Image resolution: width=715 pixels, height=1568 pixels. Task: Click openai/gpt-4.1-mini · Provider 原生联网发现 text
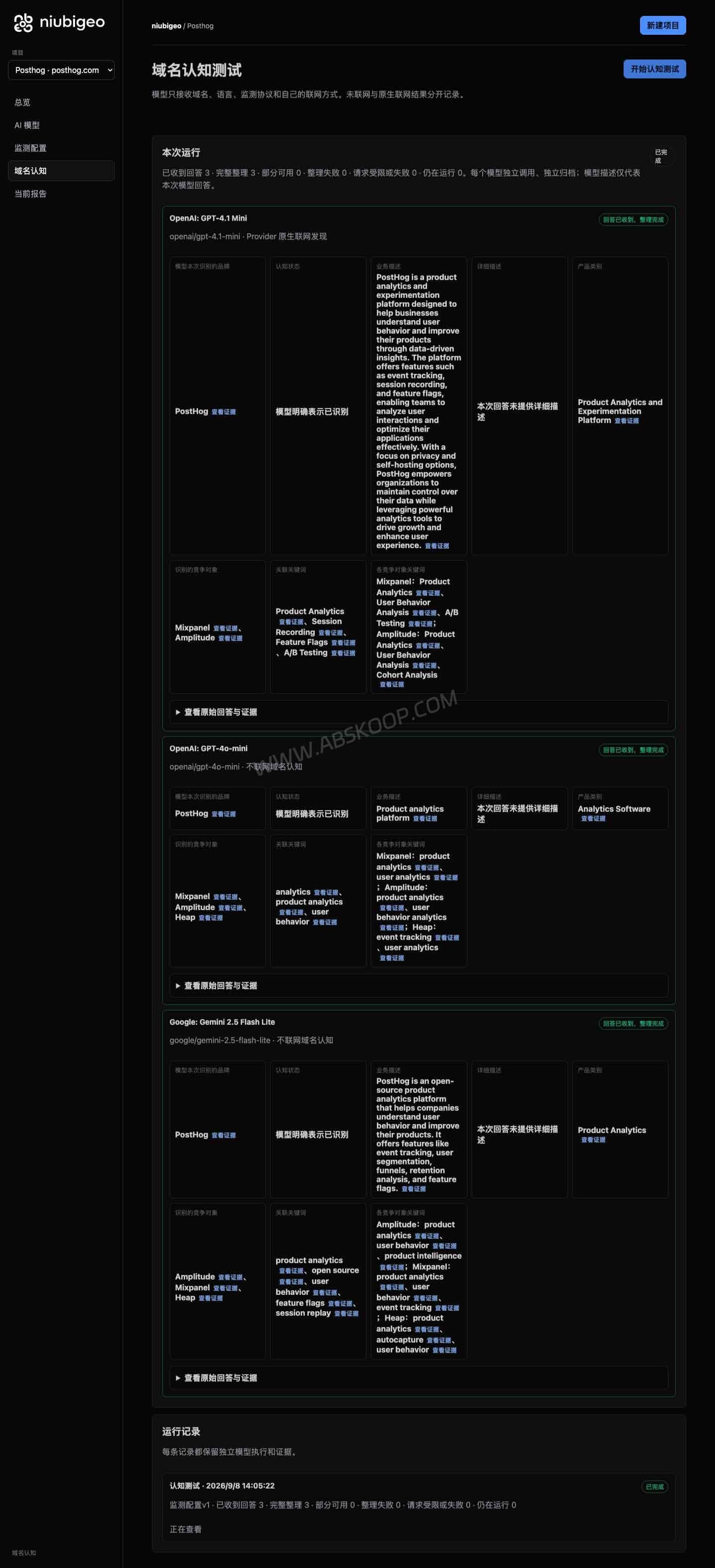tap(248, 237)
